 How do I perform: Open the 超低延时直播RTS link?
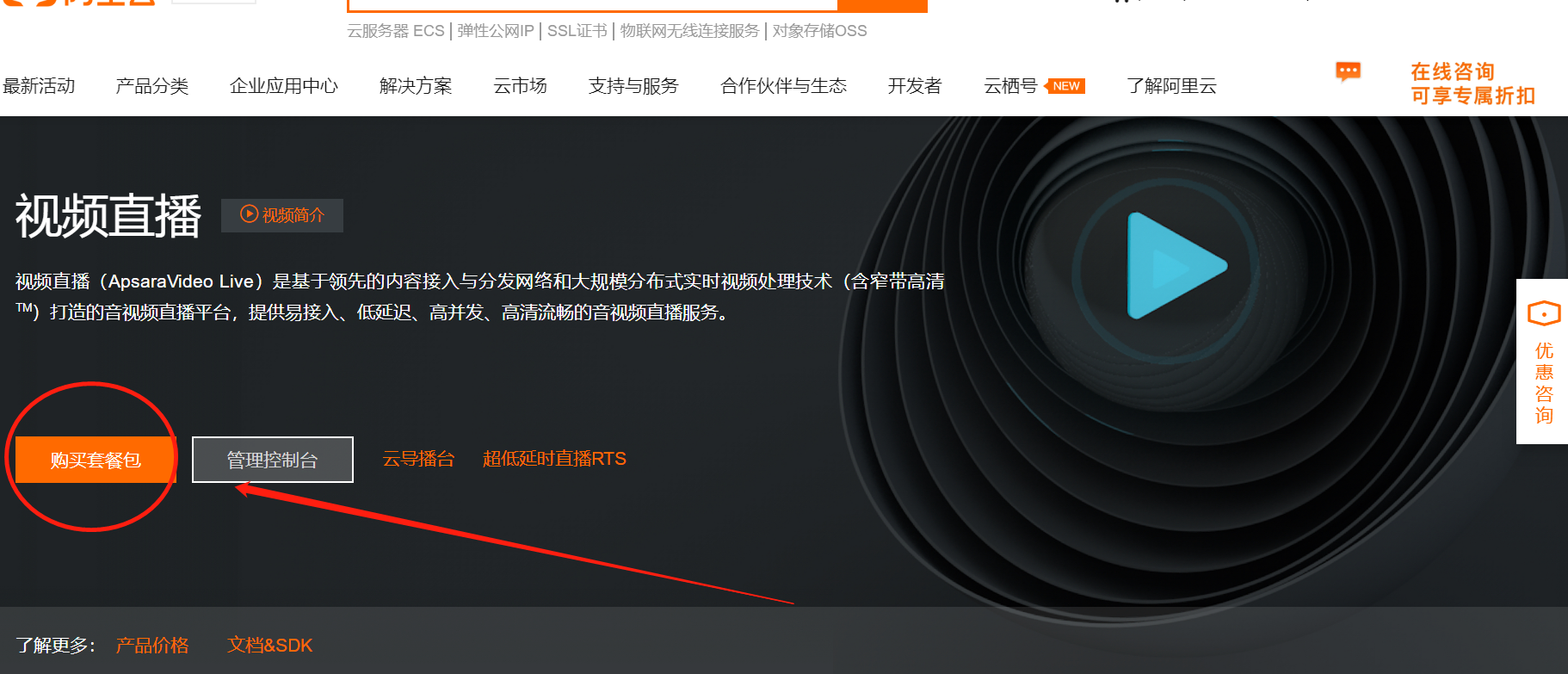554,459
